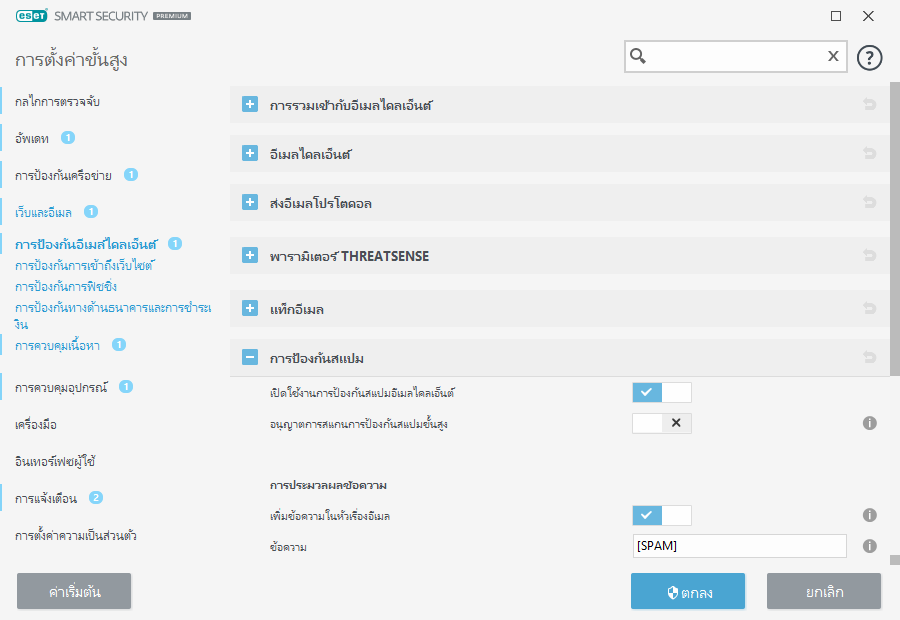900x620 pixels.
Task: Click the badge next to การป้องกันเครือข่าย
Action: click(x=131, y=175)
